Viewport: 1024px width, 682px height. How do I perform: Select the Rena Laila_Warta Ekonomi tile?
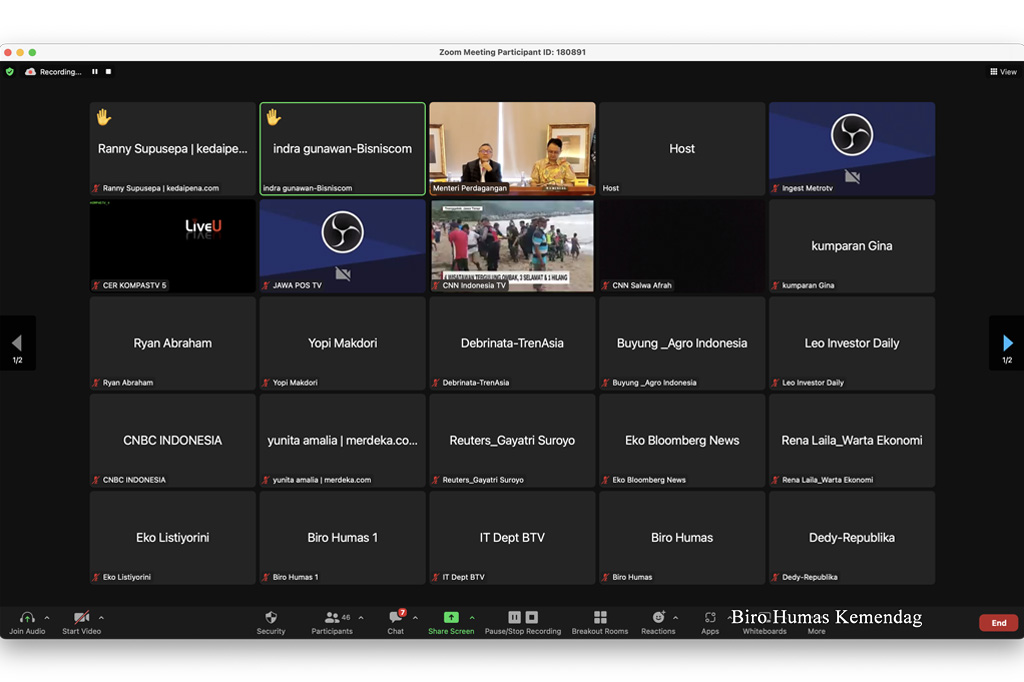pos(852,440)
